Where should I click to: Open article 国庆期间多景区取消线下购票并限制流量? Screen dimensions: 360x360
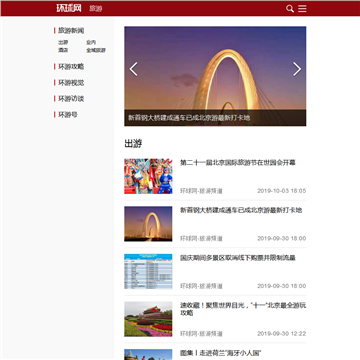point(238,258)
